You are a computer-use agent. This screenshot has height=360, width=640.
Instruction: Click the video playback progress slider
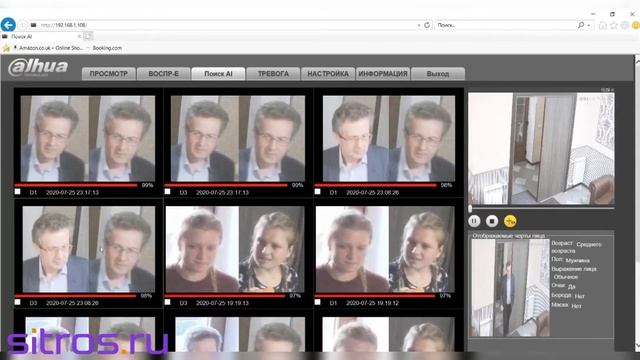(x=541, y=209)
